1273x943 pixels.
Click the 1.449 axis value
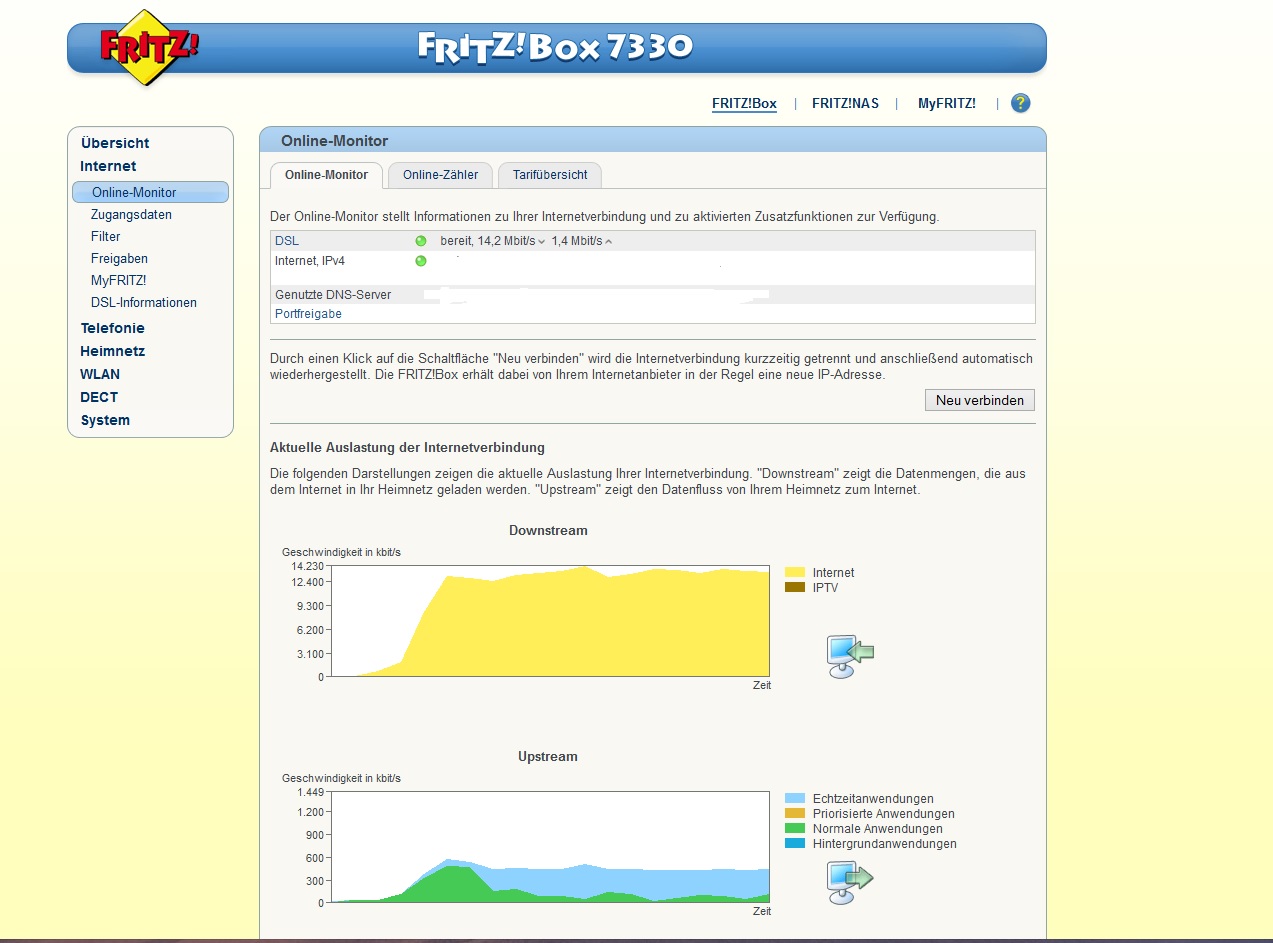click(311, 793)
